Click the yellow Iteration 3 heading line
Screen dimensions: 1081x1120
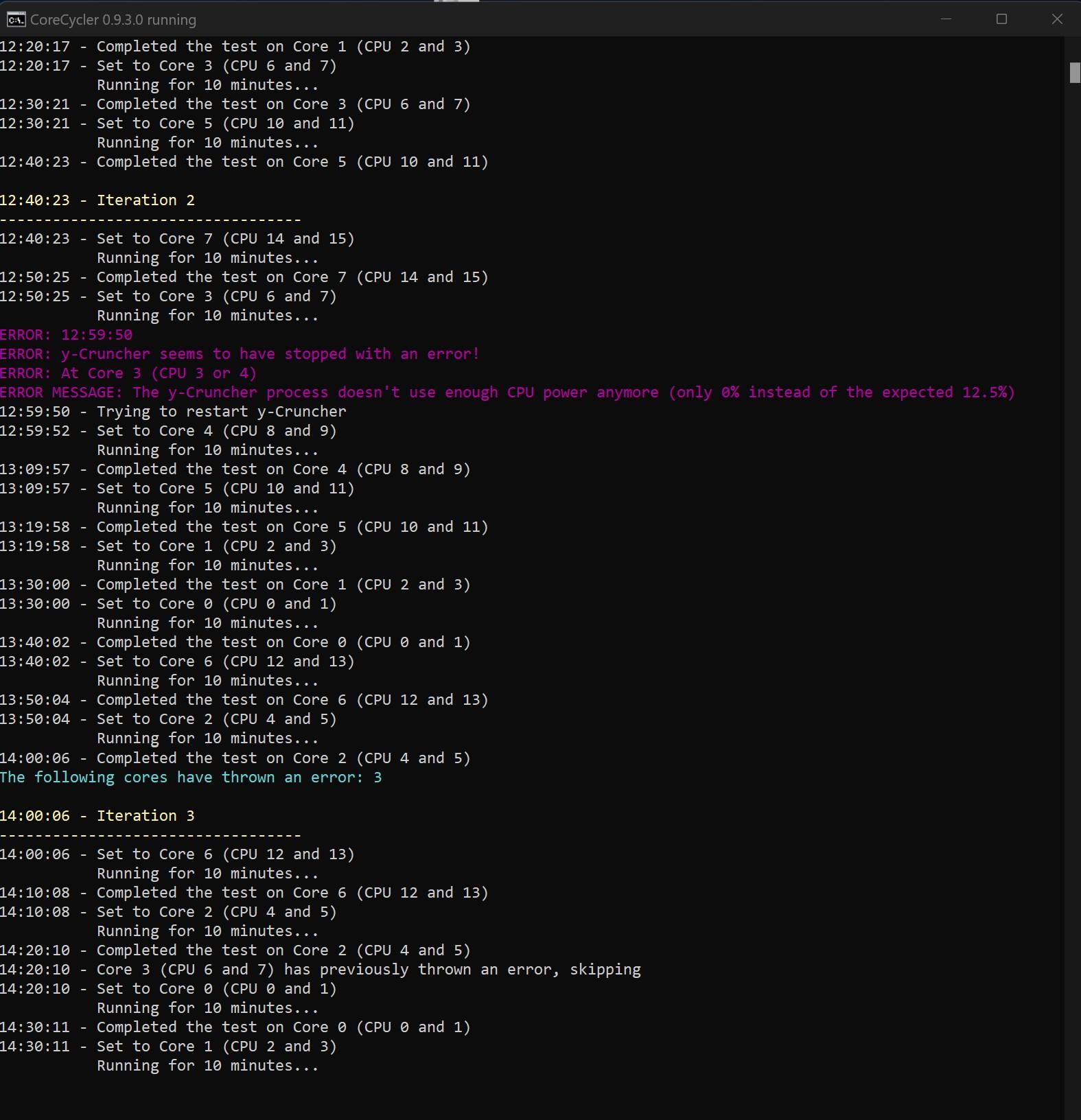click(97, 816)
